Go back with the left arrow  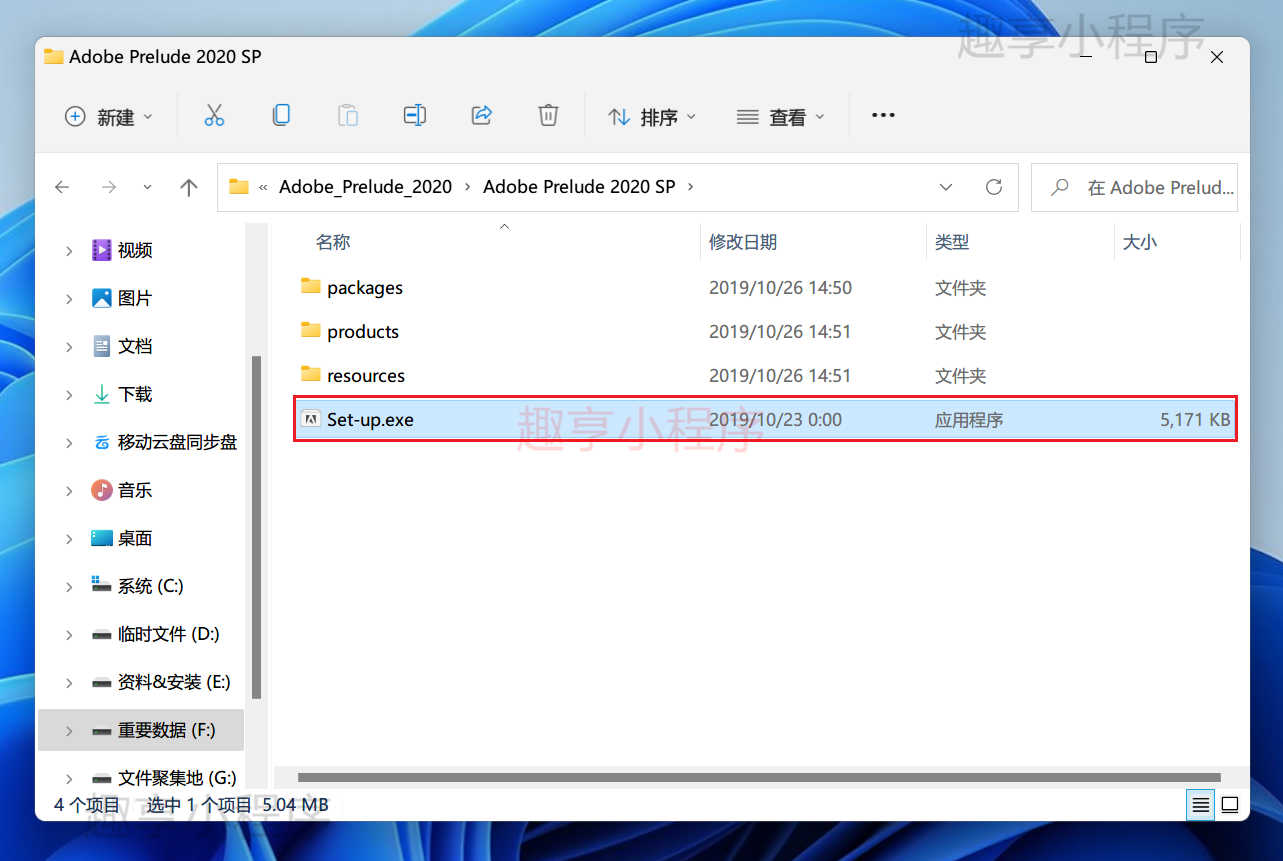tap(62, 187)
